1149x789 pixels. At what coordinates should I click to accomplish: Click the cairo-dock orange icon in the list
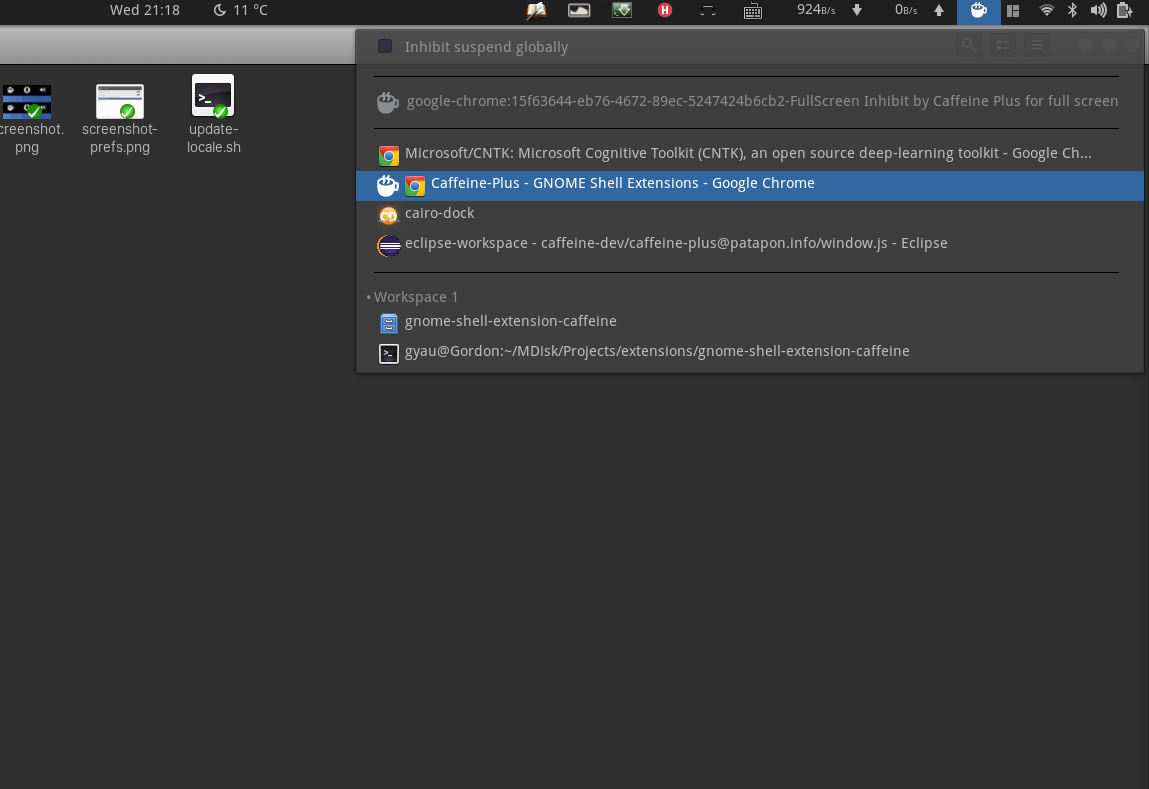[x=388, y=215]
